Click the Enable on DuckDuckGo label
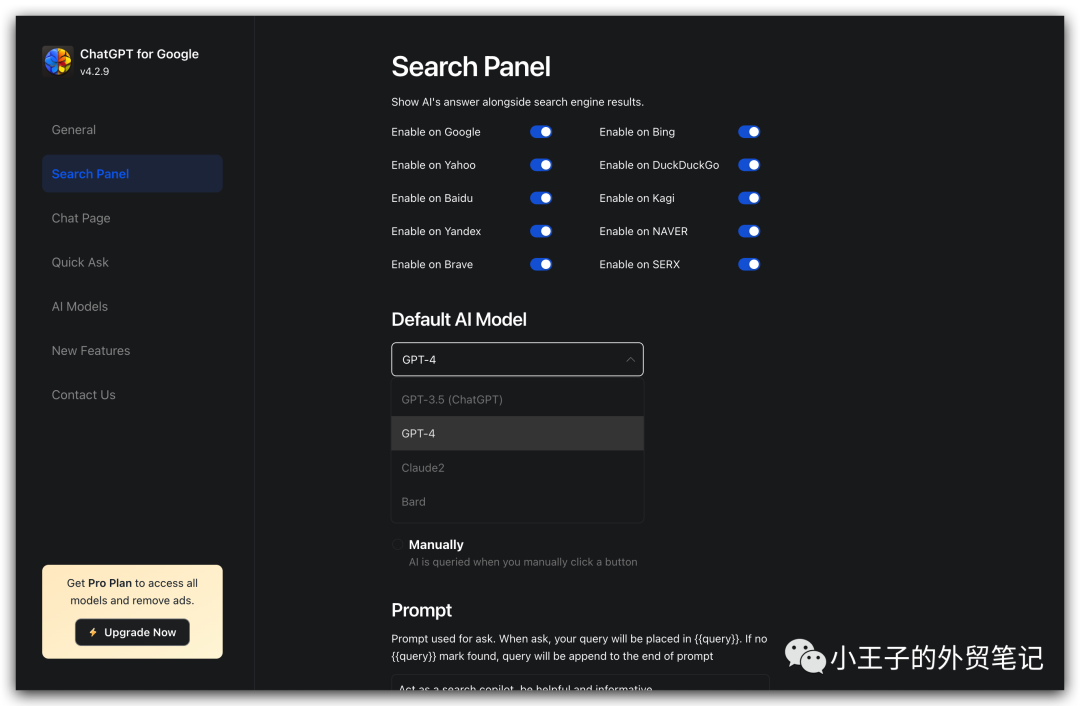1080x706 pixels. click(659, 165)
